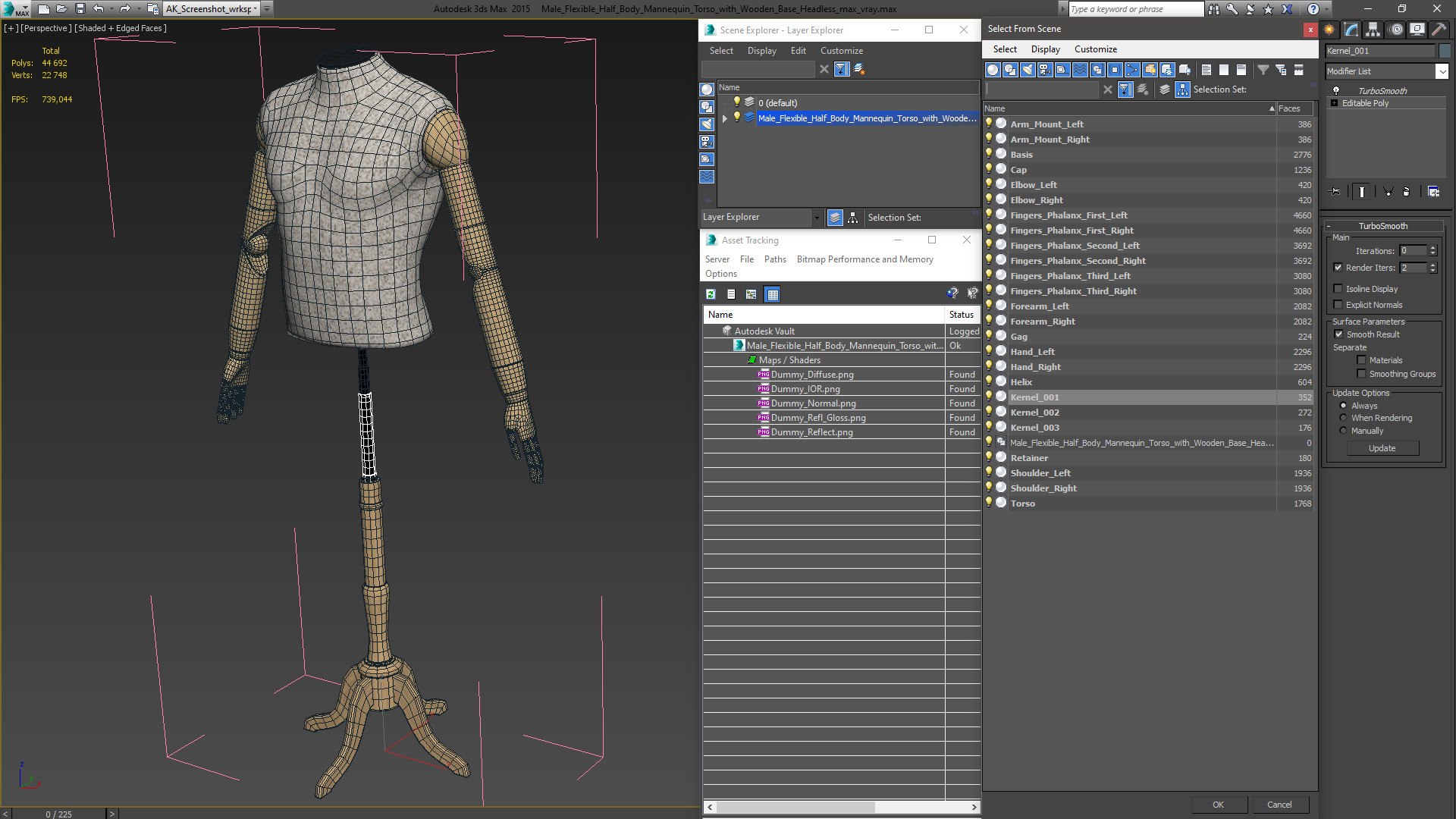1456x819 pixels.
Task: Enable the Isoline Display checkbox
Action: point(1338,289)
